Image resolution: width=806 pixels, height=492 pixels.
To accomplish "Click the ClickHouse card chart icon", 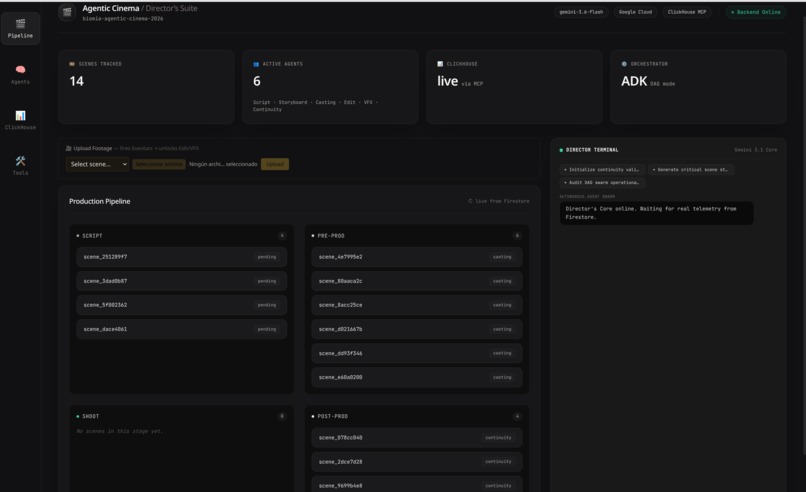I will pyautogui.click(x=440, y=64).
